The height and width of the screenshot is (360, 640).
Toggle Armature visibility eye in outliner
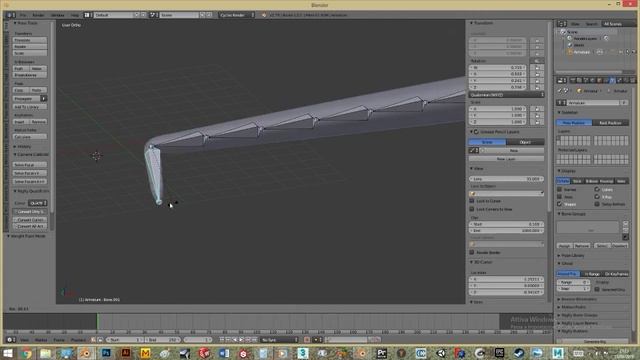pos(621,52)
